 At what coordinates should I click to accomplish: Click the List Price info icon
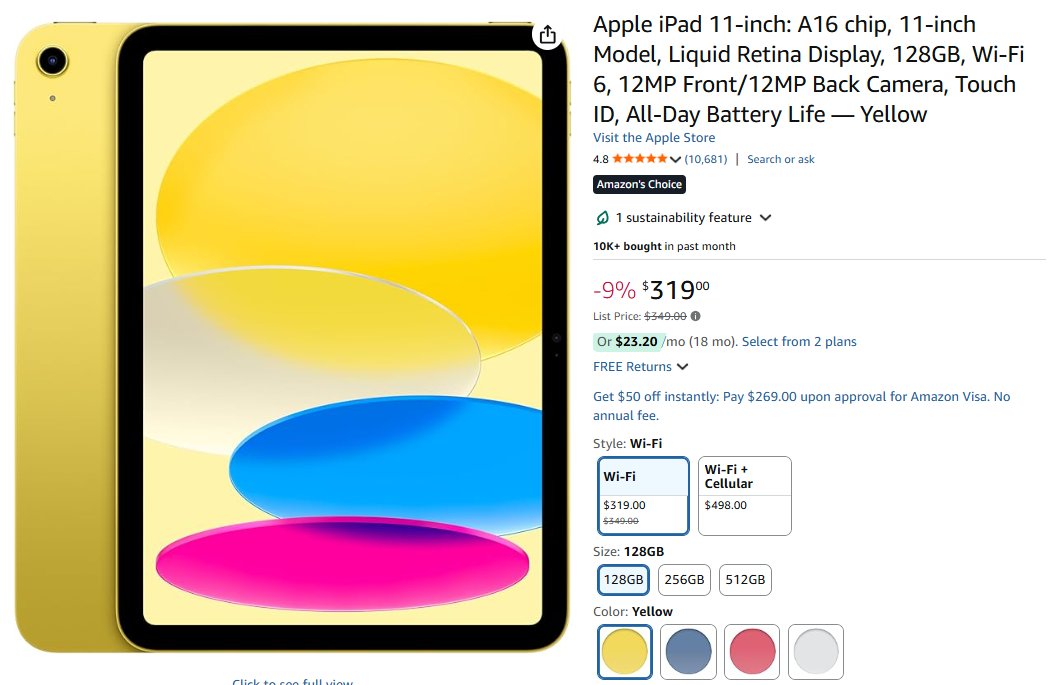(696, 316)
